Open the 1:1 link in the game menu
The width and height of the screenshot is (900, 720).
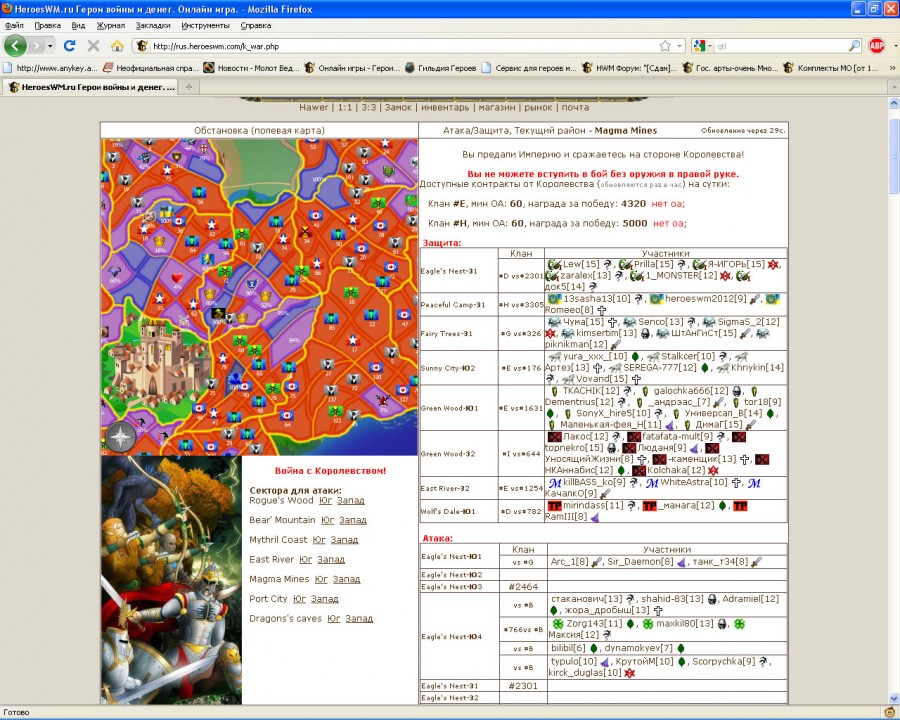pos(345,107)
